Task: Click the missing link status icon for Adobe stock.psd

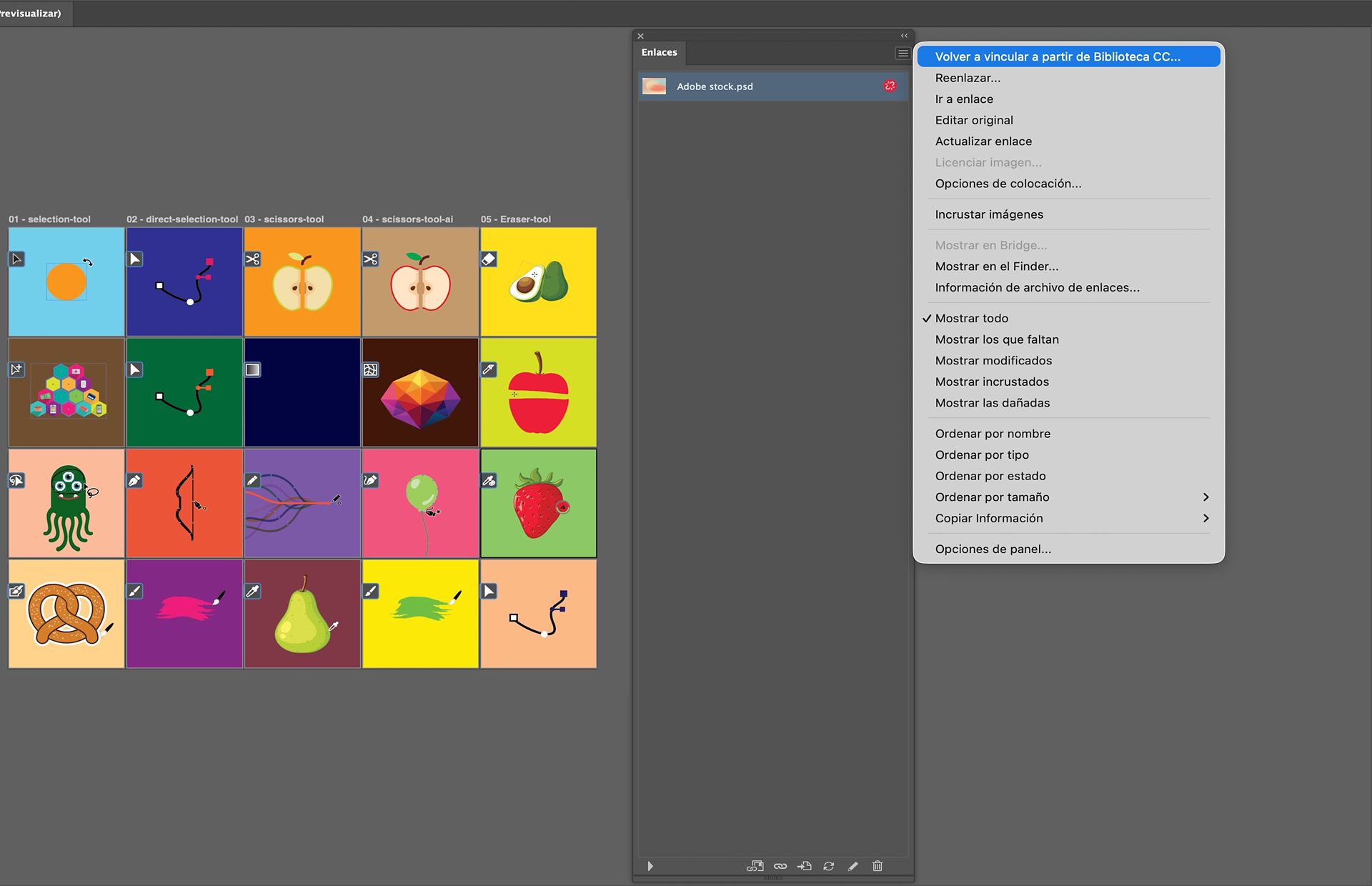Action: click(890, 86)
